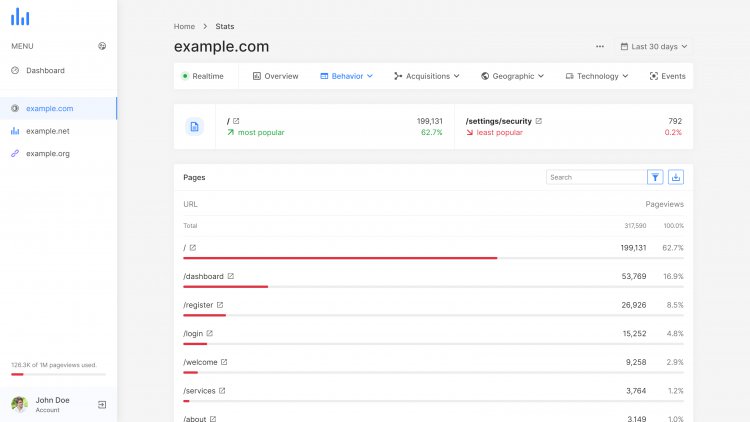Expand the Acquisitions dropdown chevron
Image resolution: width=750 pixels, height=422 pixels.
(456, 76)
